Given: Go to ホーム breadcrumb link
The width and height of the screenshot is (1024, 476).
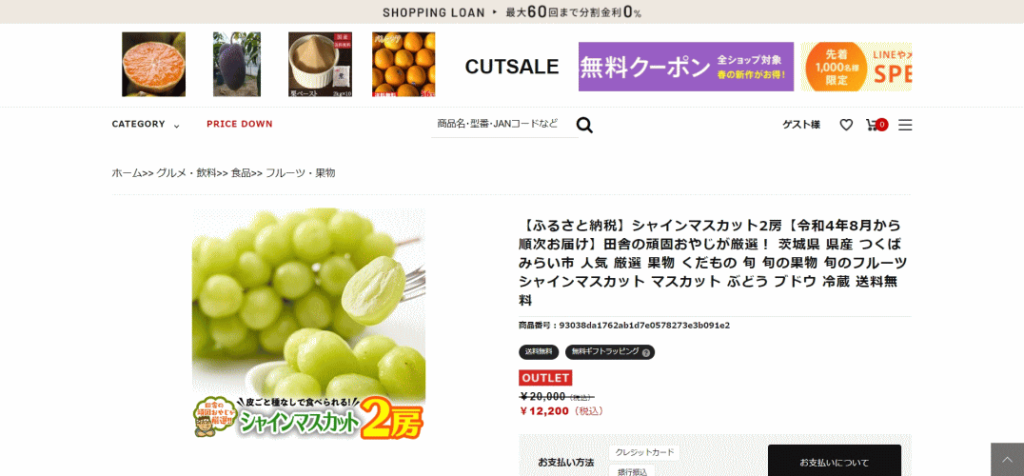Looking at the screenshot, I should [127, 173].
